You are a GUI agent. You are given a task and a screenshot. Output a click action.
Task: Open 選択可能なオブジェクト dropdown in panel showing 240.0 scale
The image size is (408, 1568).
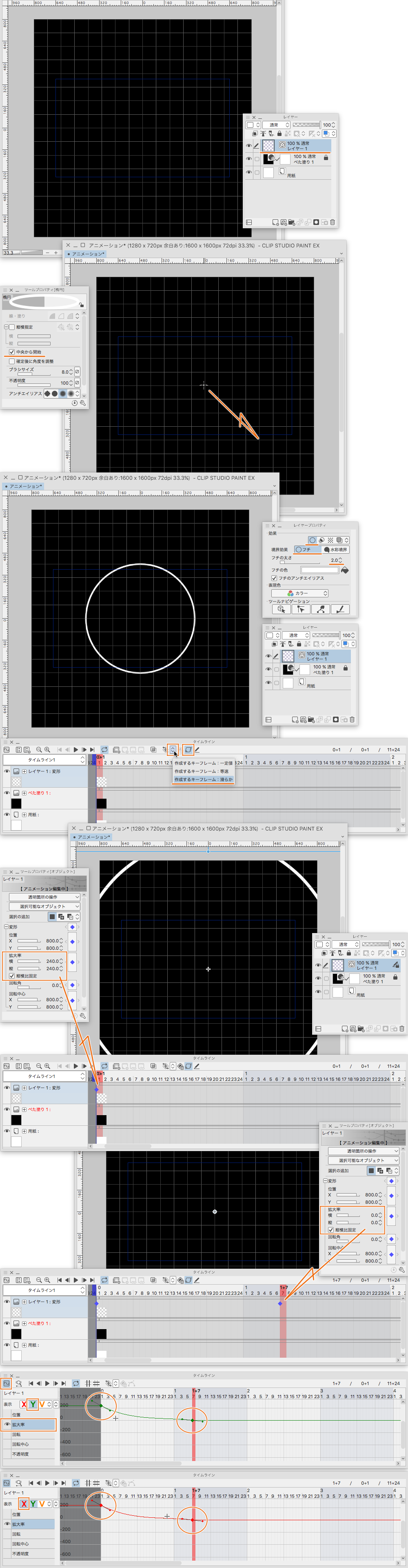[44, 906]
